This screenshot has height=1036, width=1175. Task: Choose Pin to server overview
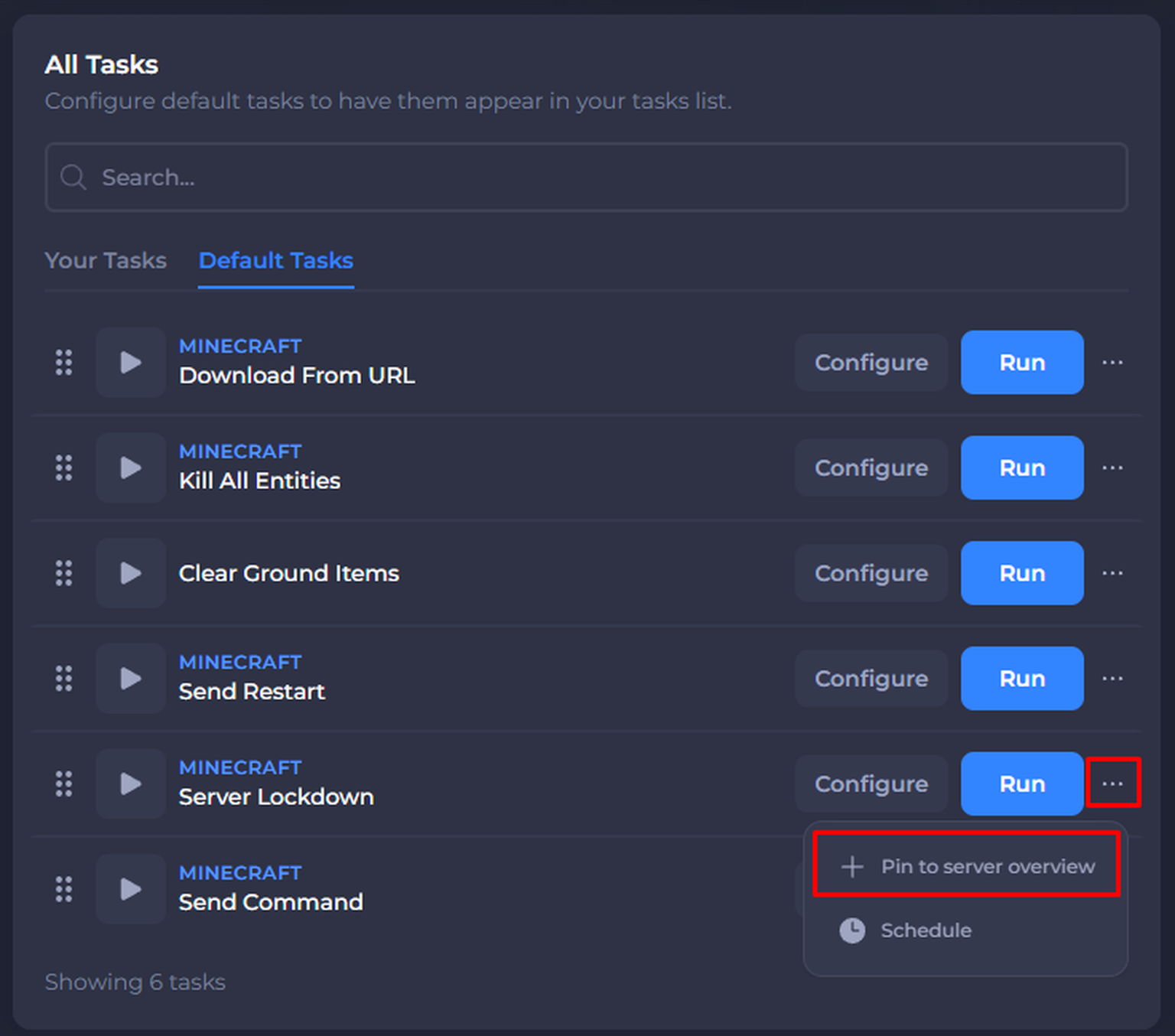[x=967, y=866]
